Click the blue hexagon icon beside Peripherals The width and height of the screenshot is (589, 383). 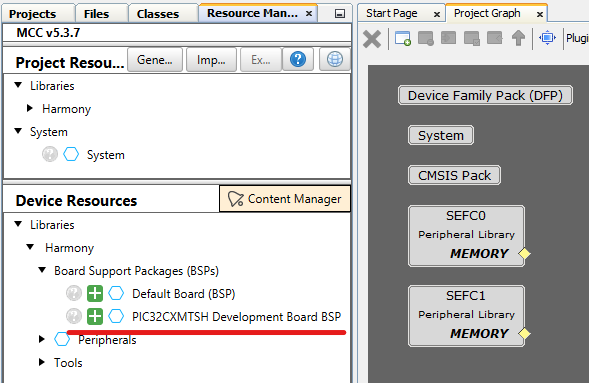tap(62, 339)
